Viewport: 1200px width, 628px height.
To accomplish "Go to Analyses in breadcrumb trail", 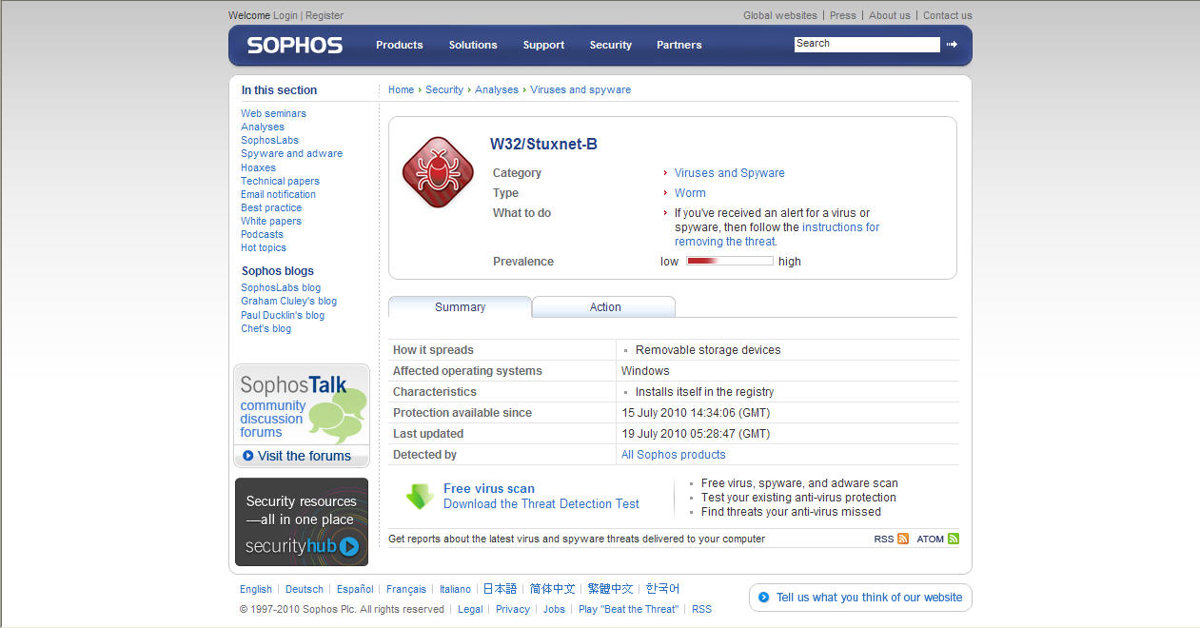I will pyautogui.click(x=496, y=90).
